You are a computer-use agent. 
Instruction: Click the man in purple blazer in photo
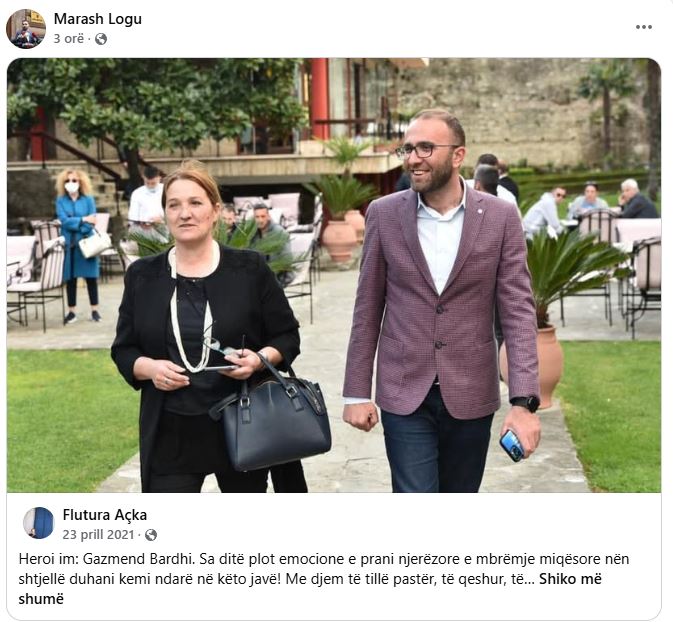pos(442,300)
